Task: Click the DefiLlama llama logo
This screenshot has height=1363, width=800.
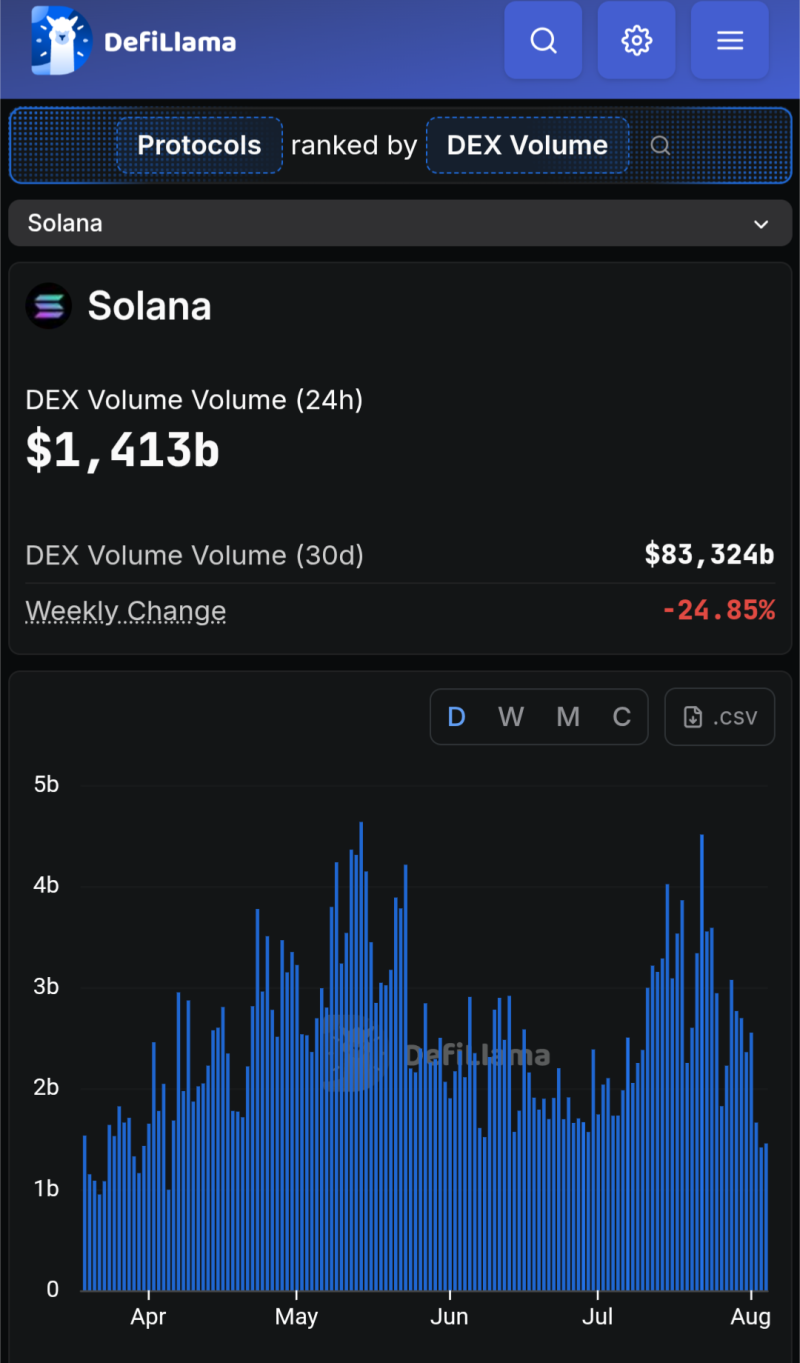Action: click(x=61, y=41)
